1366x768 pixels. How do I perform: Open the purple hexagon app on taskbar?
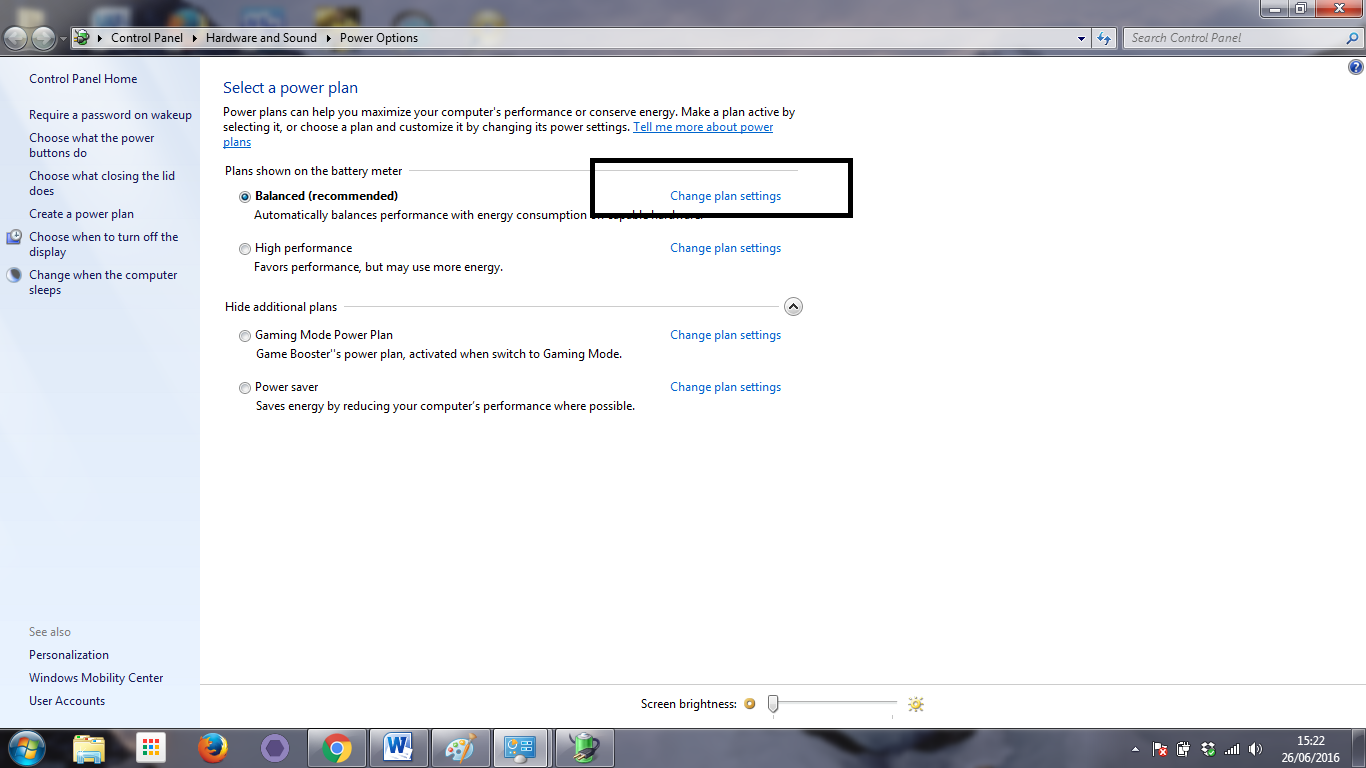(x=275, y=748)
